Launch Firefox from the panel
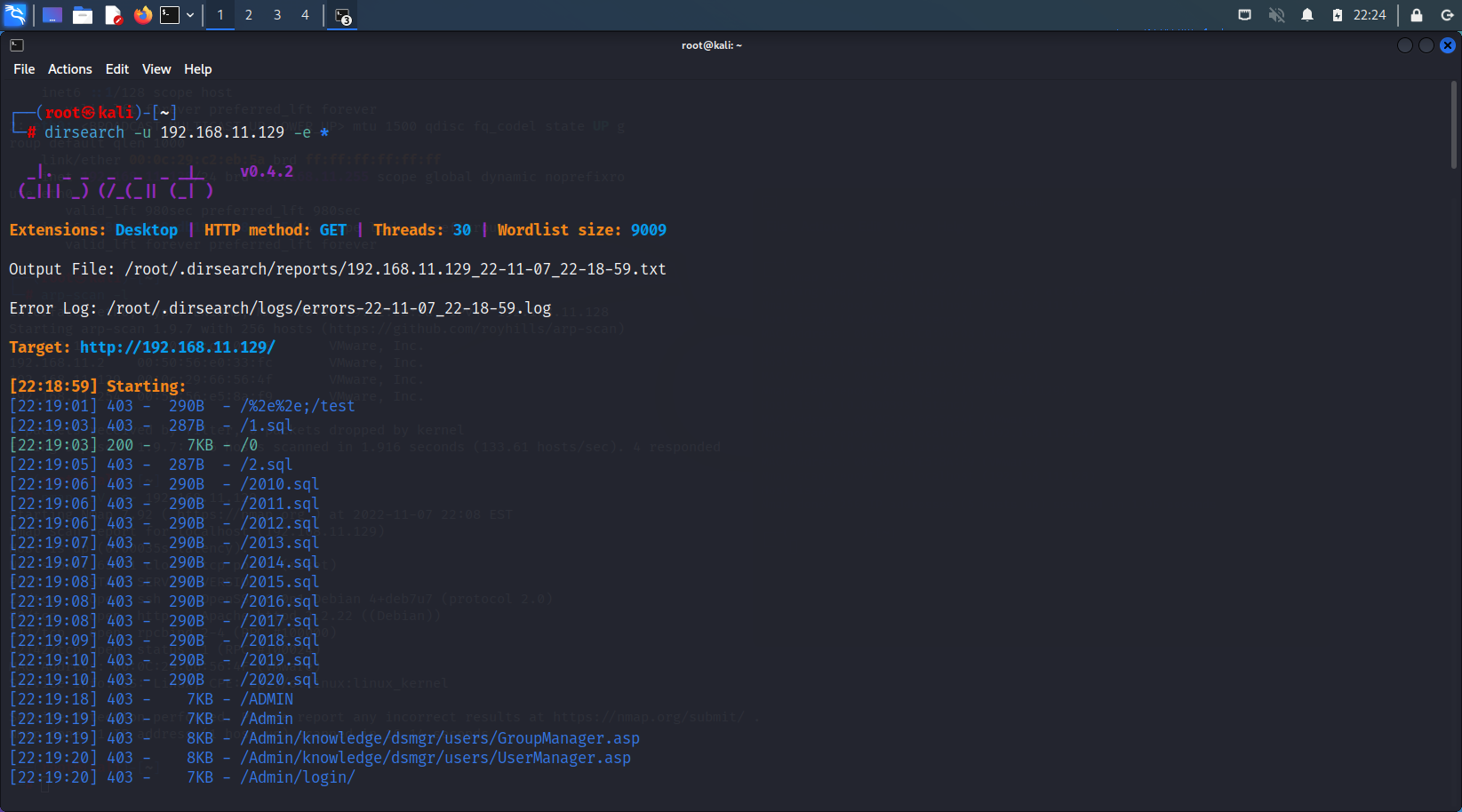The height and width of the screenshot is (812, 1462). click(x=143, y=15)
